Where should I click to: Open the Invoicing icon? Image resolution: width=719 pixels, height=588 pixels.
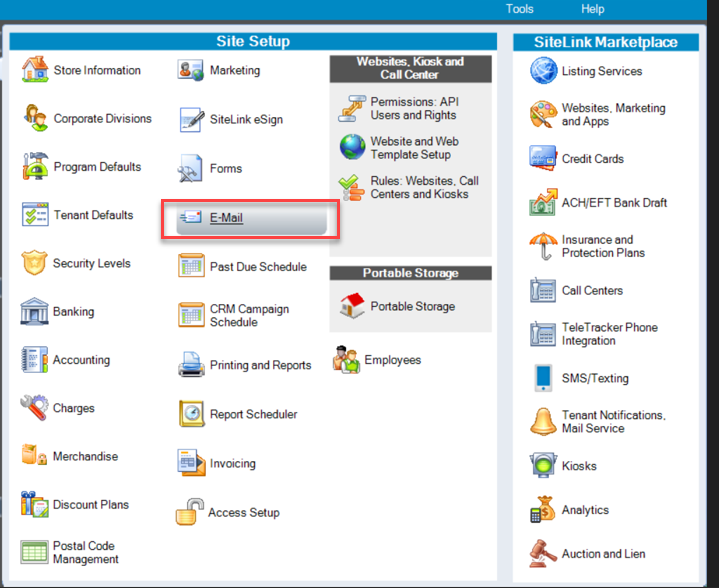pyautogui.click(x=191, y=463)
